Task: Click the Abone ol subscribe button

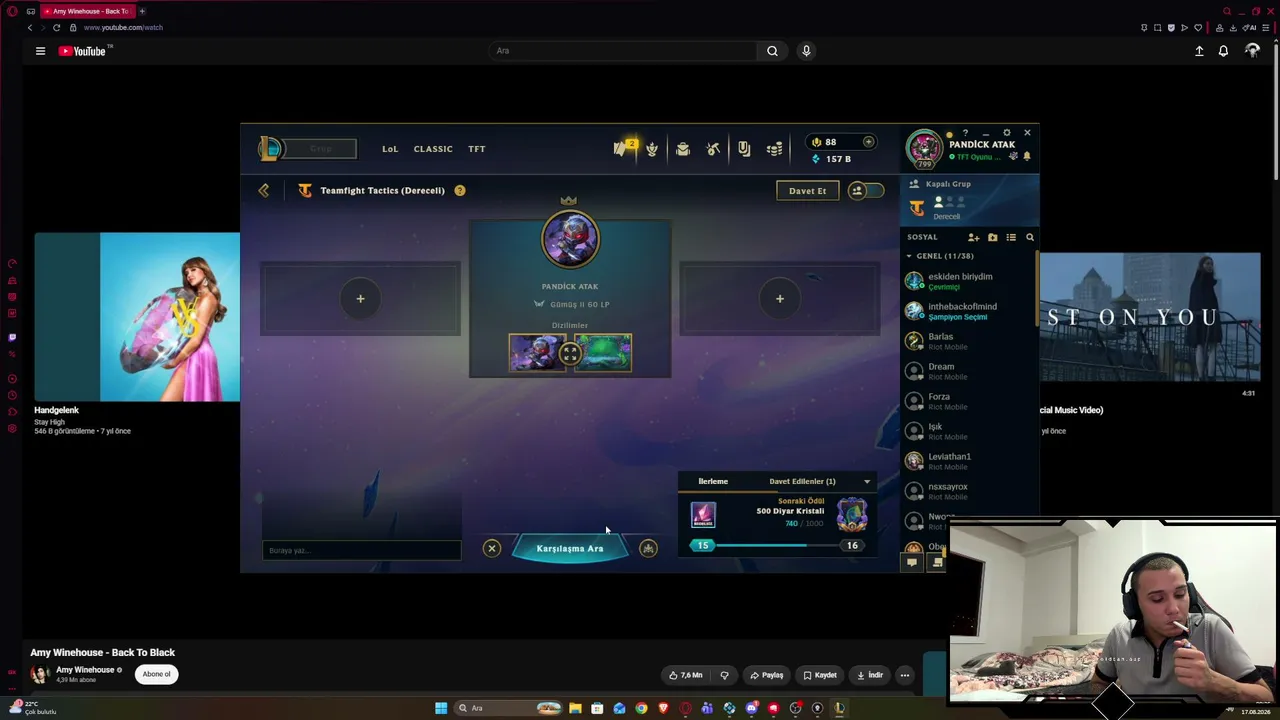Action: (157, 674)
